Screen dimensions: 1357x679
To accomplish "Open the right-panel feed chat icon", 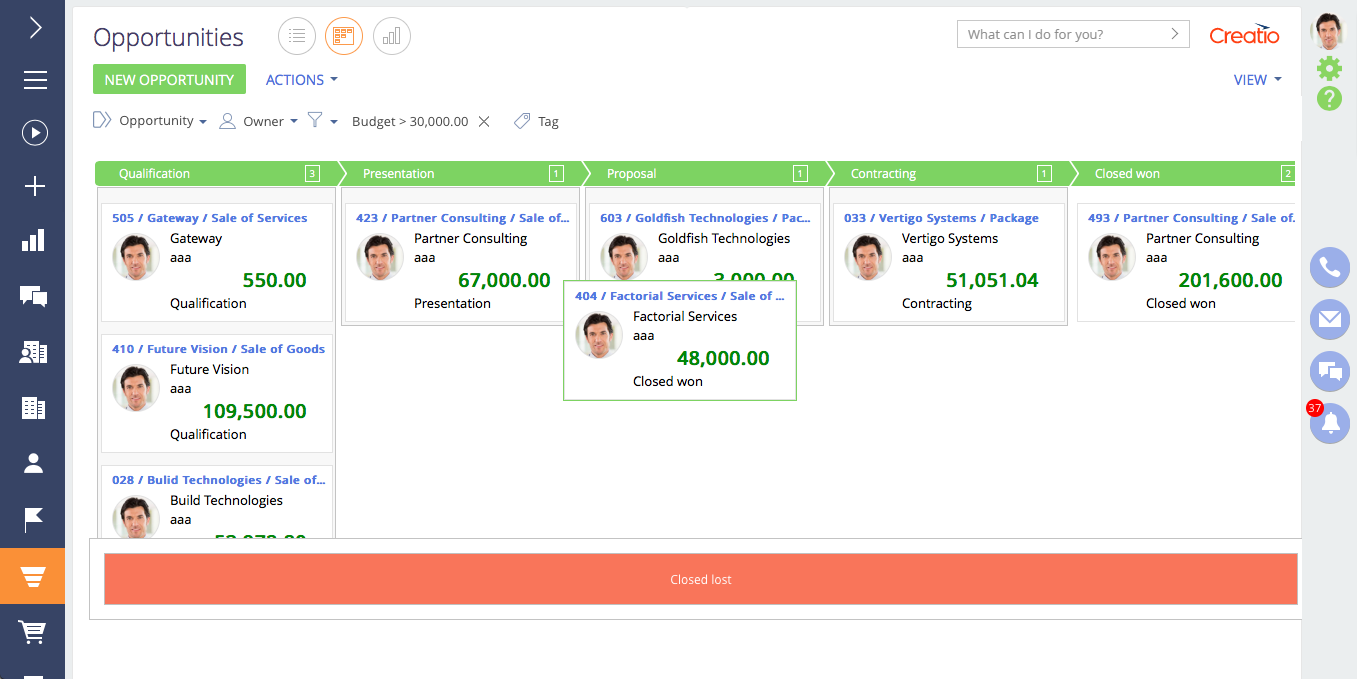I will point(1330,371).
